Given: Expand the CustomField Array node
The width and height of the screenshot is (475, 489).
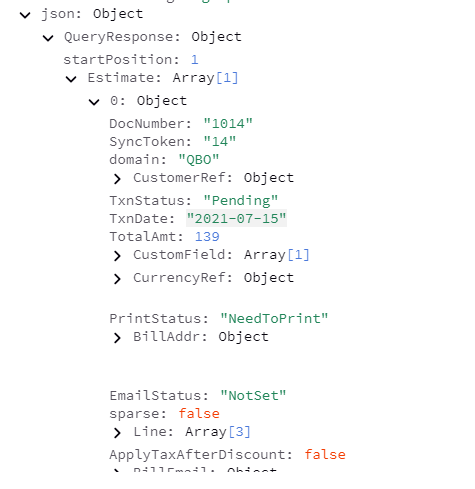Looking at the screenshot, I should (117, 256).
